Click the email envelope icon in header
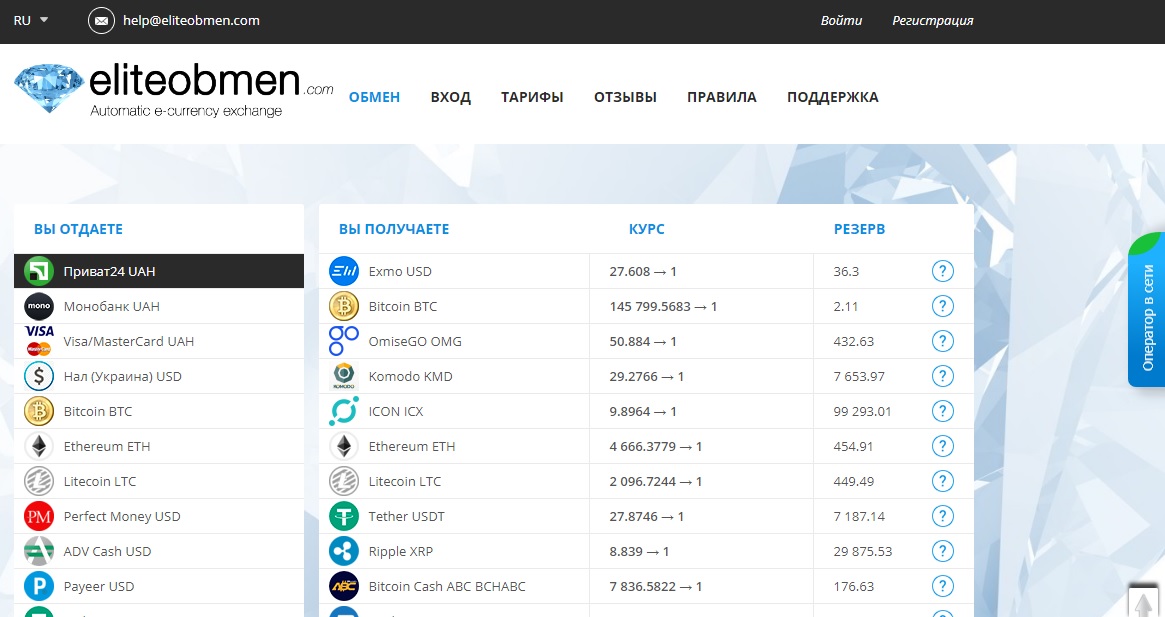The height and width of the screenshot is (617, 1165). coord(101,20)
